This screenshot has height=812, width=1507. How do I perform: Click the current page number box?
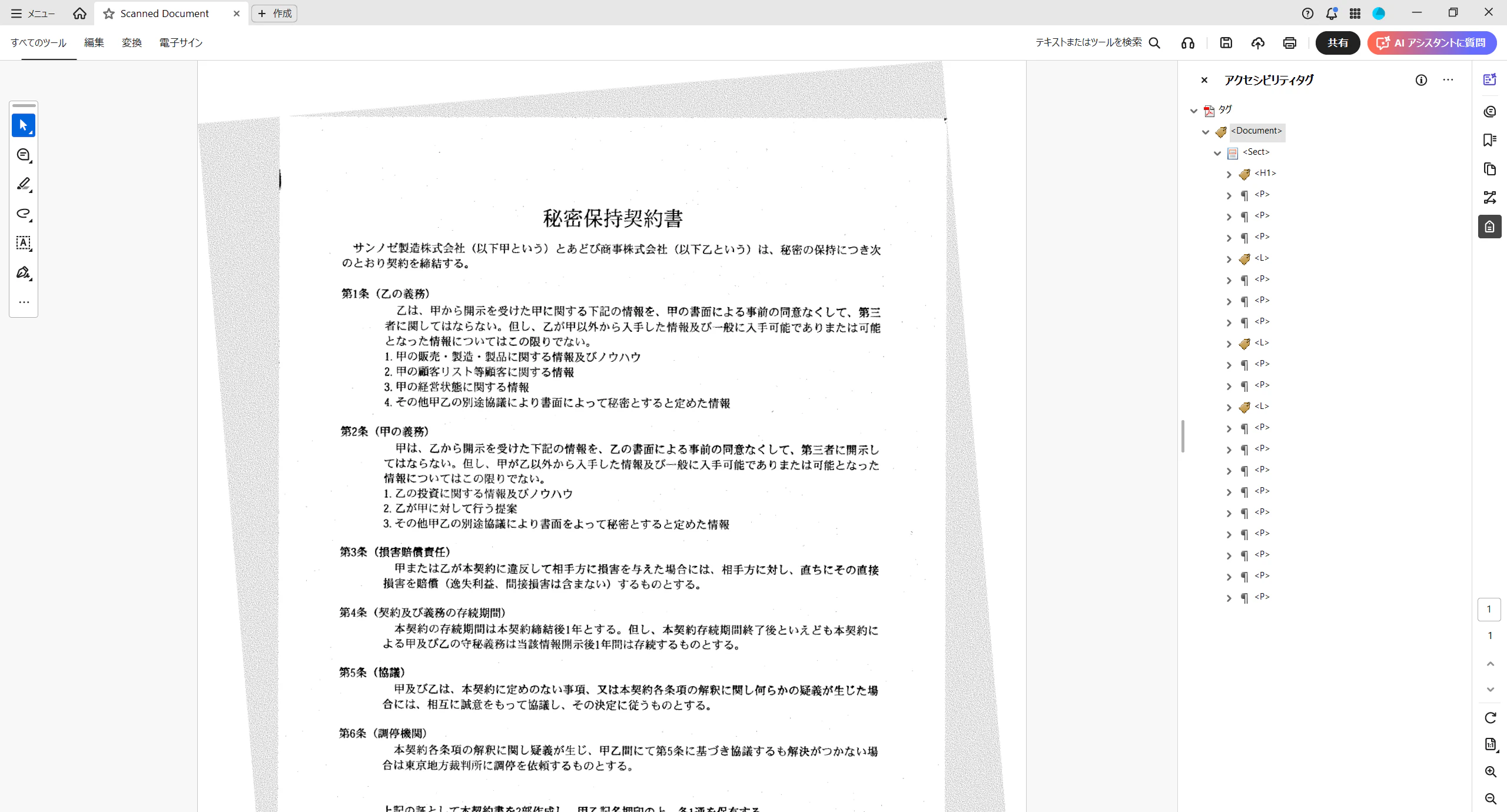[1489, 610]
